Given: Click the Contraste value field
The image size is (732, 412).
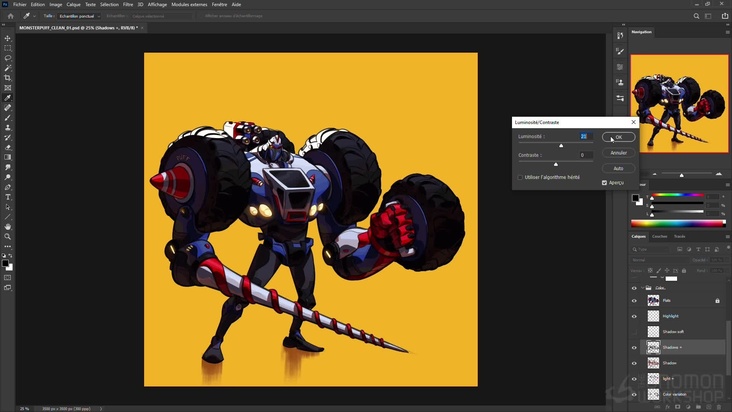Looking at the screenshot, I should click(x=586, y=155).
